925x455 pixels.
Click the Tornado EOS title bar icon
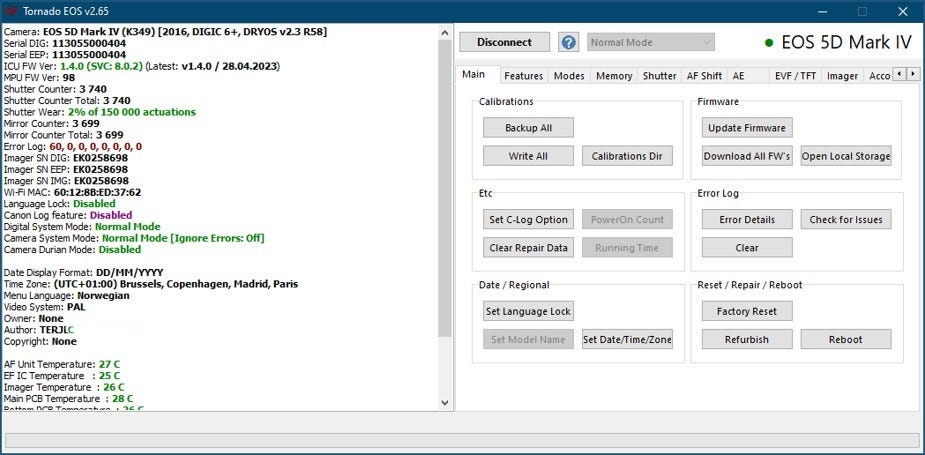pyautogui.click(x=11, y=11)
